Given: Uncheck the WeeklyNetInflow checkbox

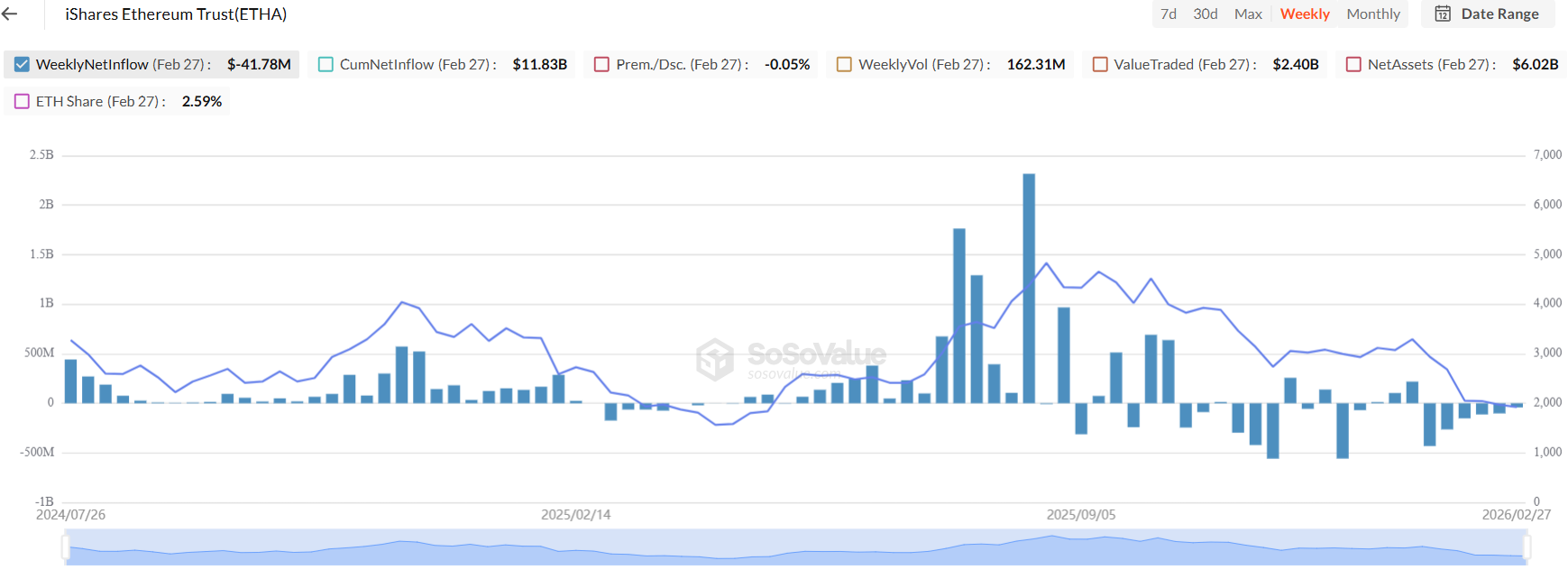Looking at the screenshot, I should (23, 64).
